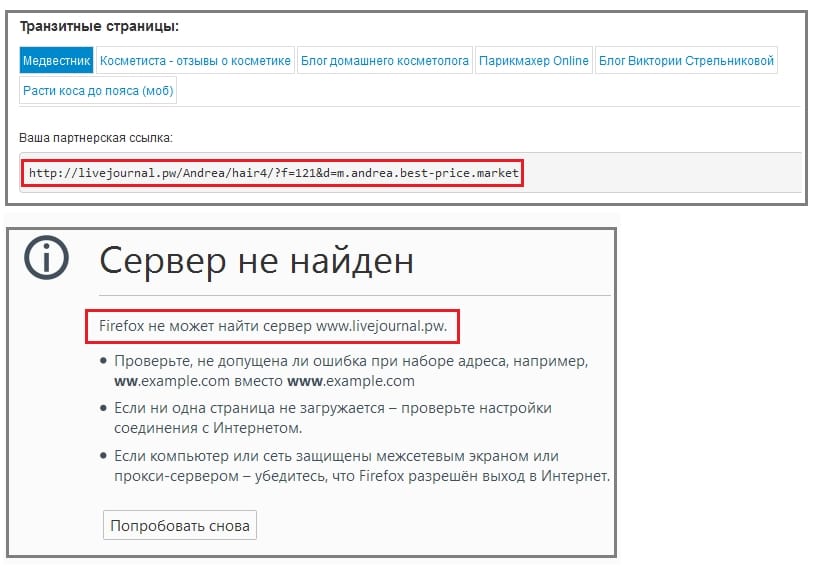
Task: Open the Парикмахер Online tab
Action: click(533, 61)
